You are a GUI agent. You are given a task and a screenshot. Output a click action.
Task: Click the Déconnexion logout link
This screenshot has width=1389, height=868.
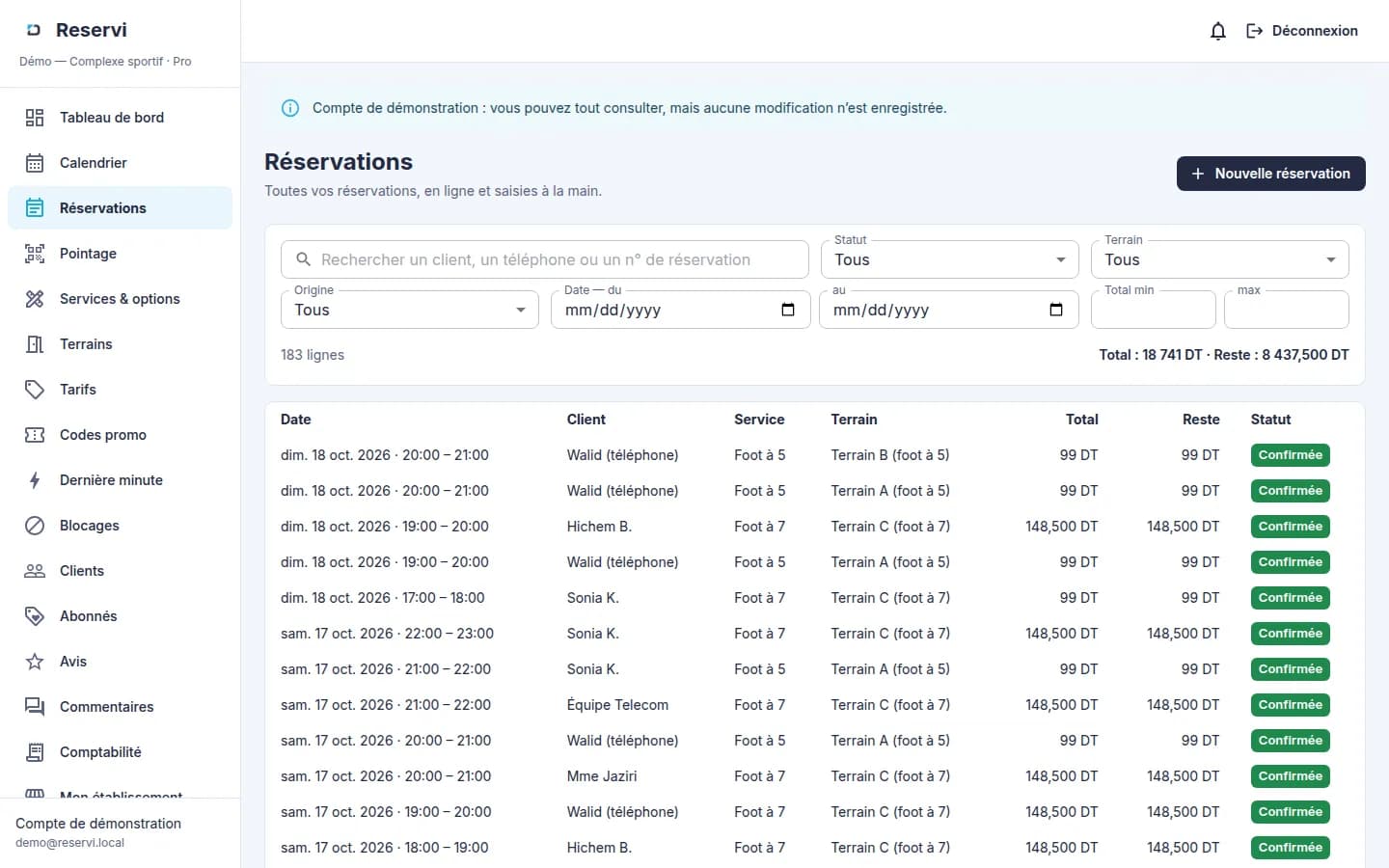click(1302, 31)
